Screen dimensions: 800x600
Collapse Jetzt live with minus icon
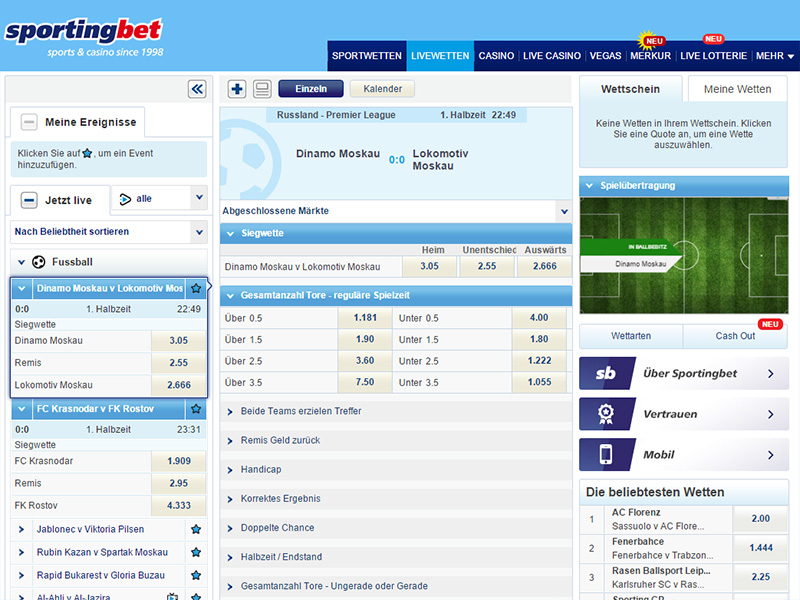29,201
